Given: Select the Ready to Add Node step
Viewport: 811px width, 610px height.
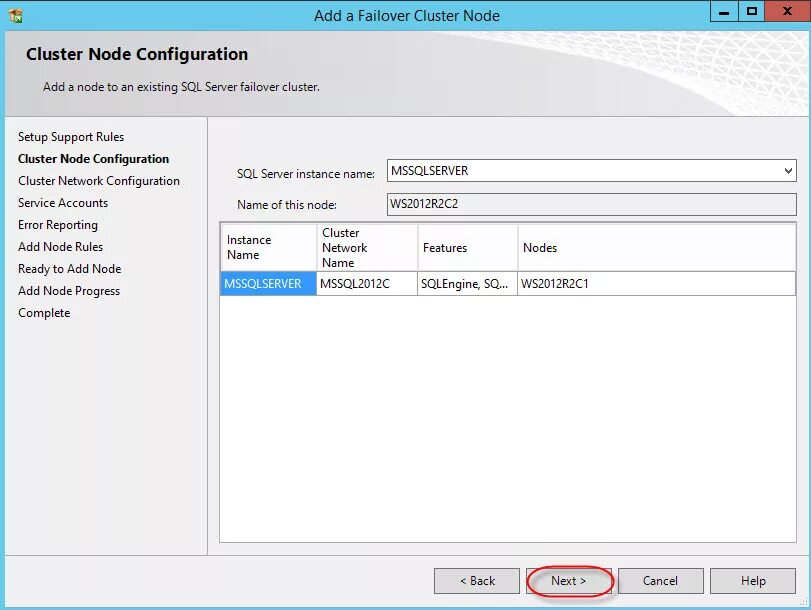Looking at the screenshot, I should [x=69, y=269].
